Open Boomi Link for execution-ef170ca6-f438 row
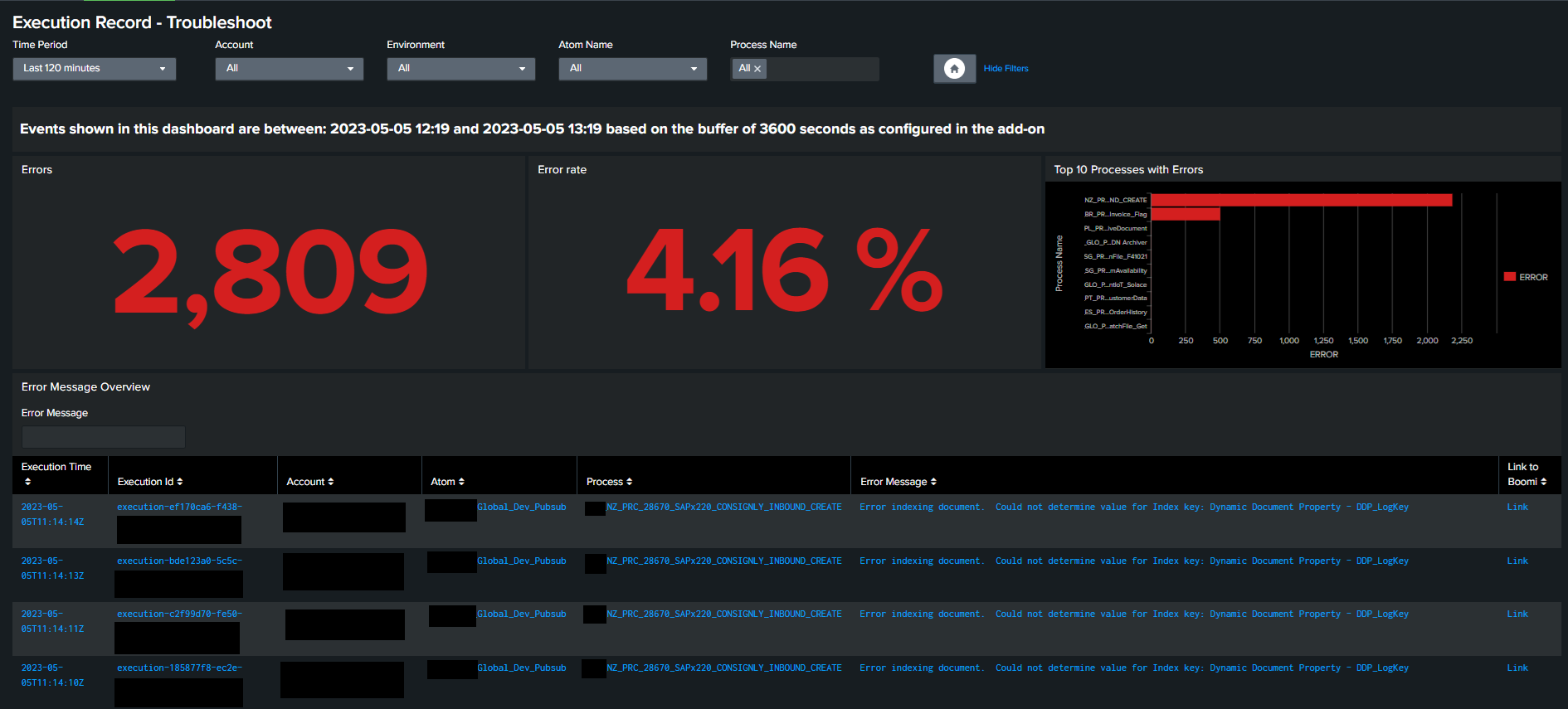Image resolution: width=1568 pixels, height=709 pixels. coord(1517,507)
